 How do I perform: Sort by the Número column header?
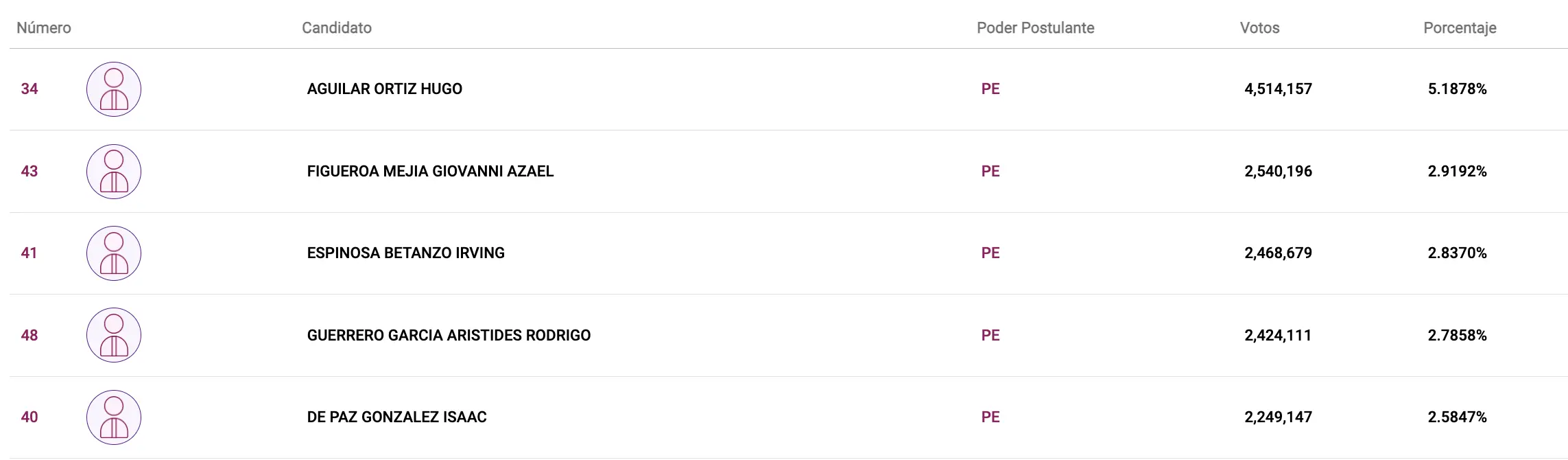click(x=44, y=28)
